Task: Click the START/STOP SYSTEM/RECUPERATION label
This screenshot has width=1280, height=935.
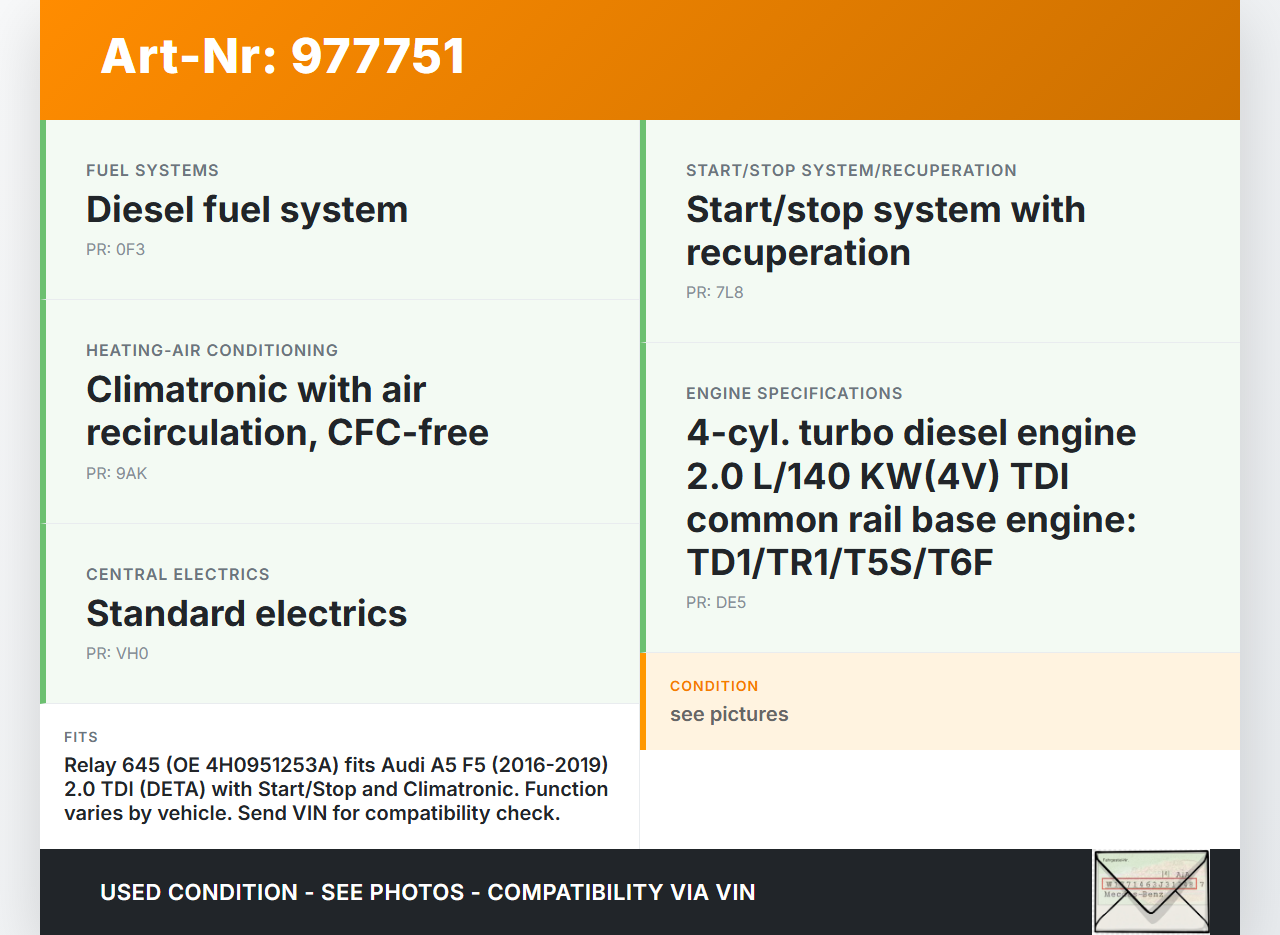Action: [851, 170]
